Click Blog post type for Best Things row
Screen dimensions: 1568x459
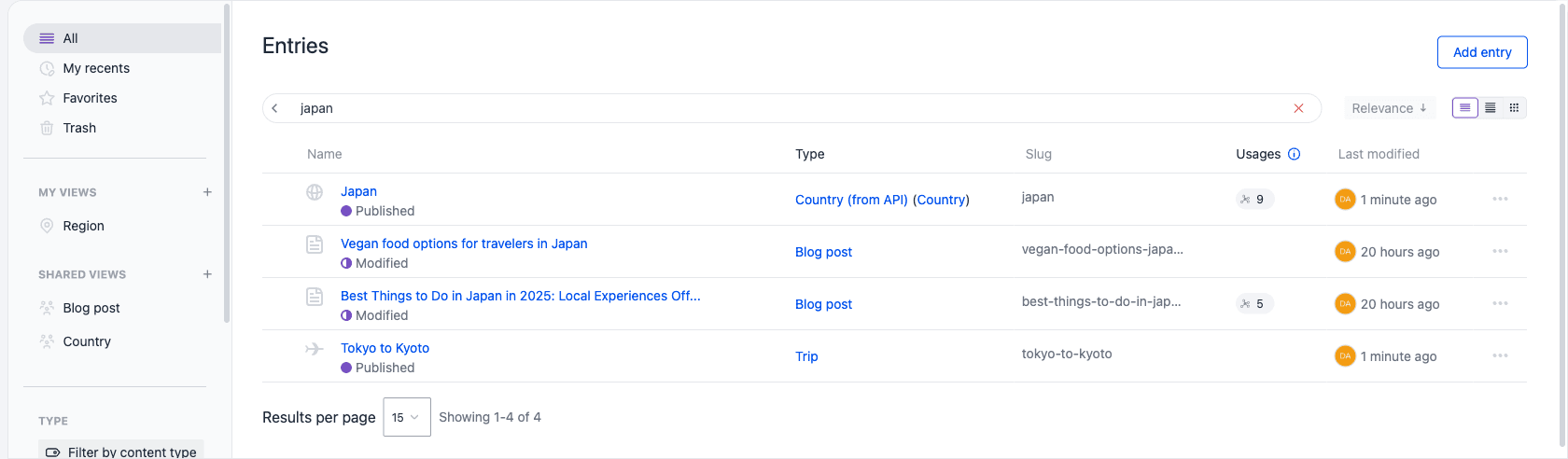click(823, 304)
